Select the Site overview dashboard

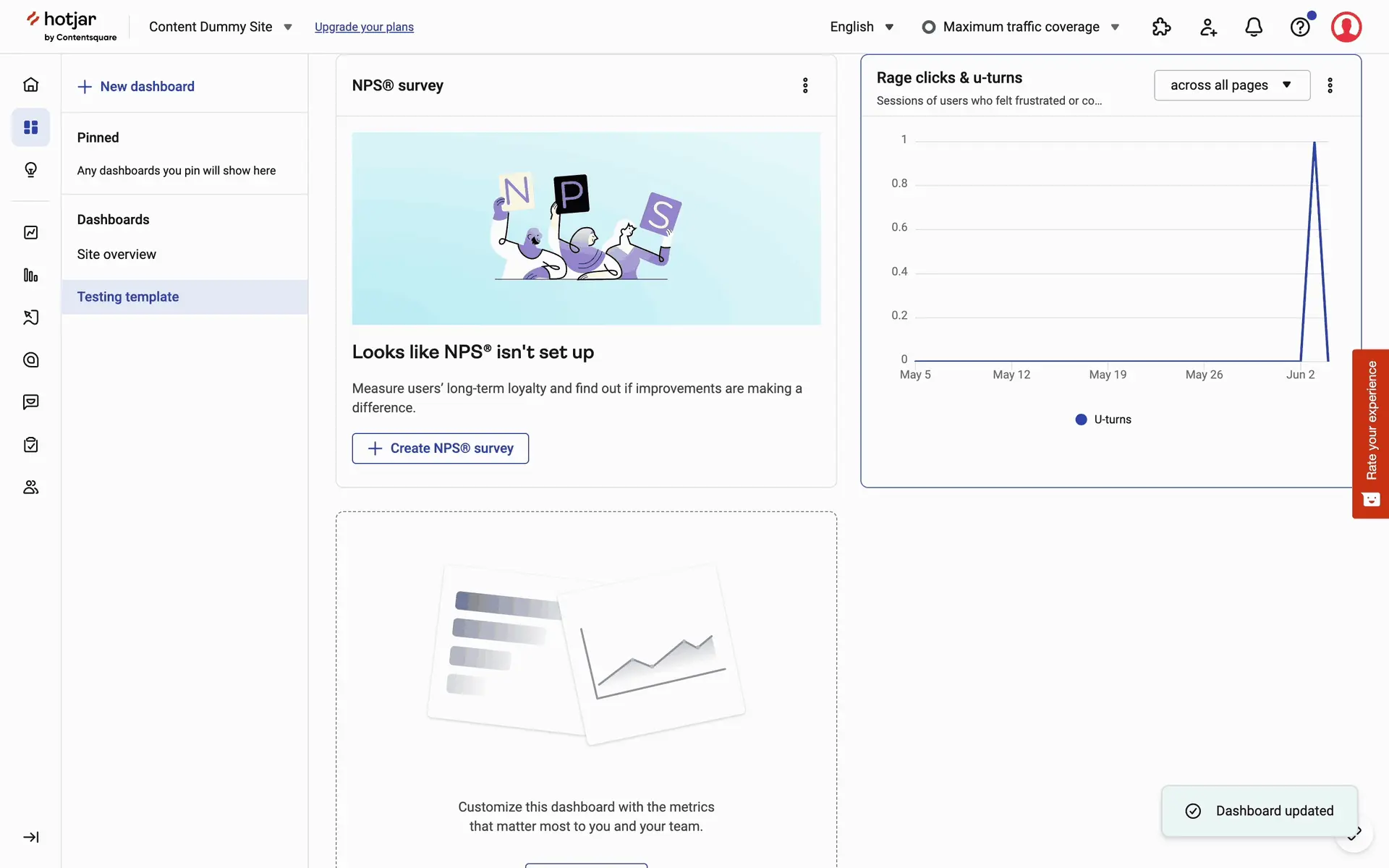pos(116,255)
